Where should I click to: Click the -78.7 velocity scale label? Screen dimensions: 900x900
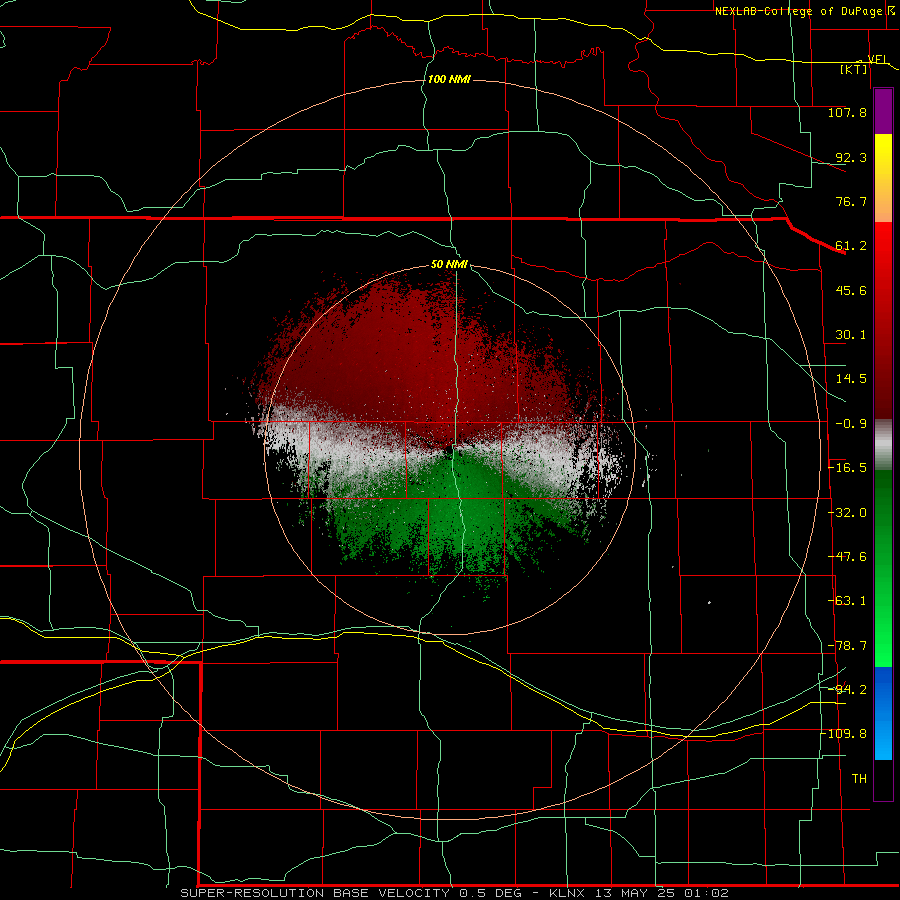847,646
